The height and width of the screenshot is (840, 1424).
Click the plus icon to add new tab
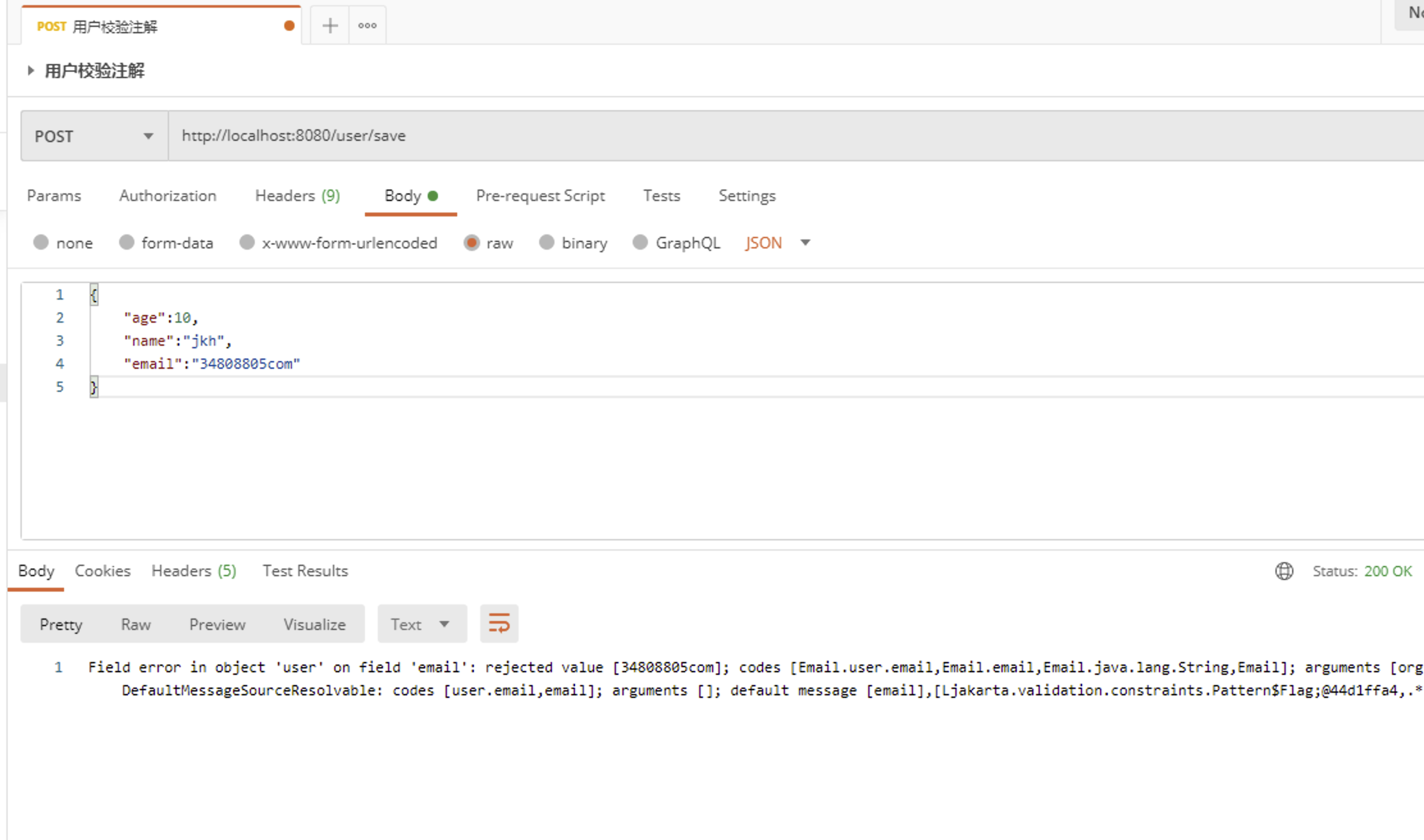(330, 26)
